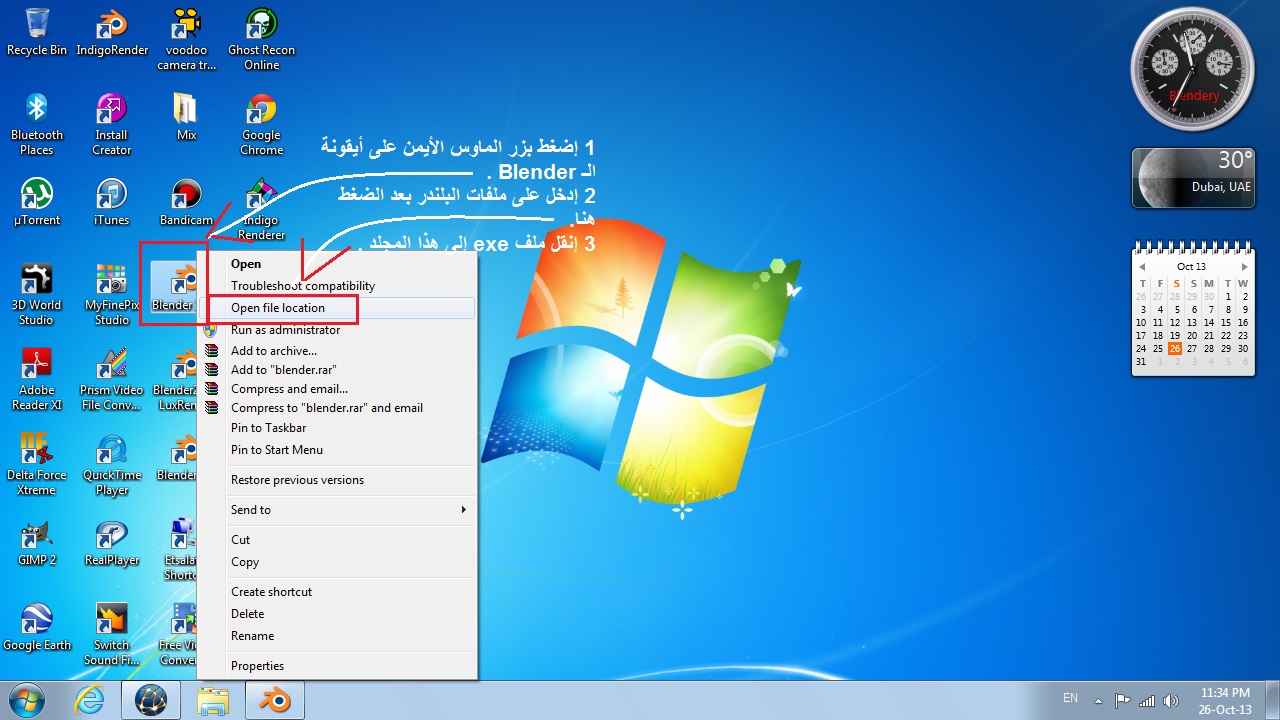Choose Create shortcut
The width and height of the screenshot is (1280, 720).
338,592
